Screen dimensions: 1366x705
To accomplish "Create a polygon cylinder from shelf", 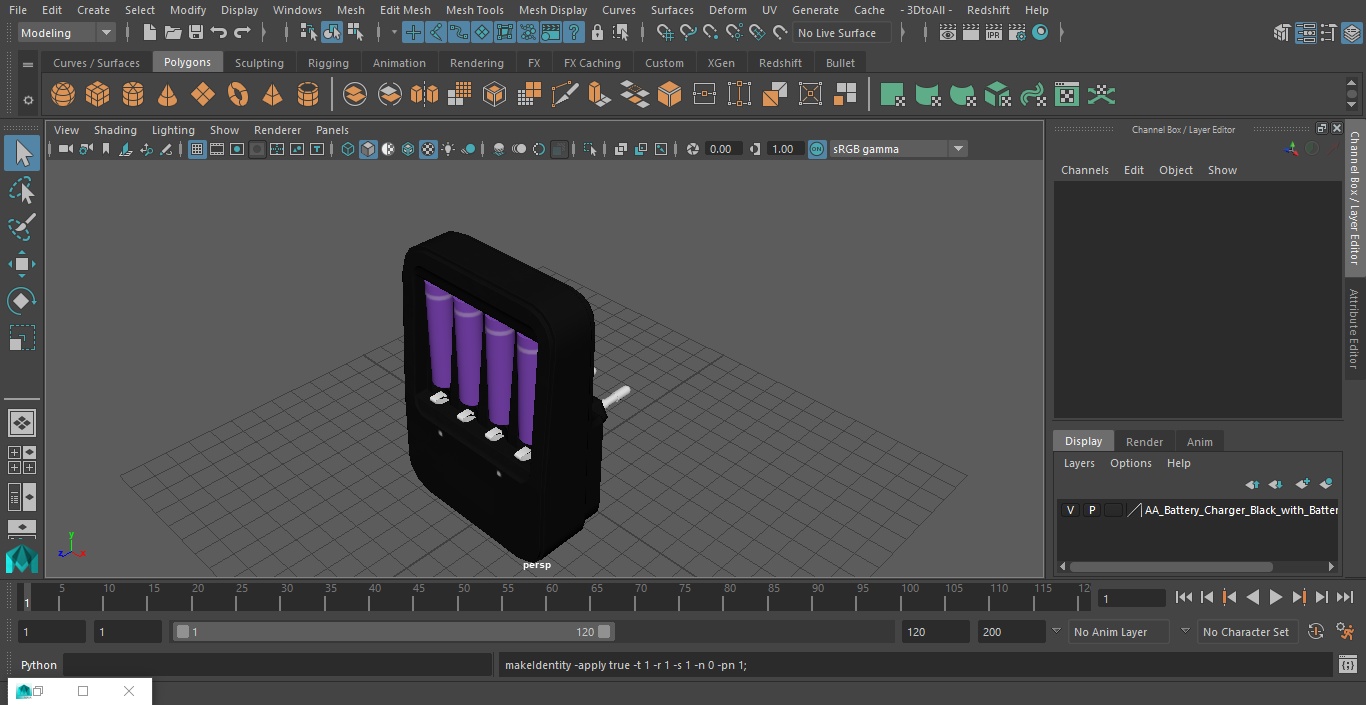I will tap(133, 95).
